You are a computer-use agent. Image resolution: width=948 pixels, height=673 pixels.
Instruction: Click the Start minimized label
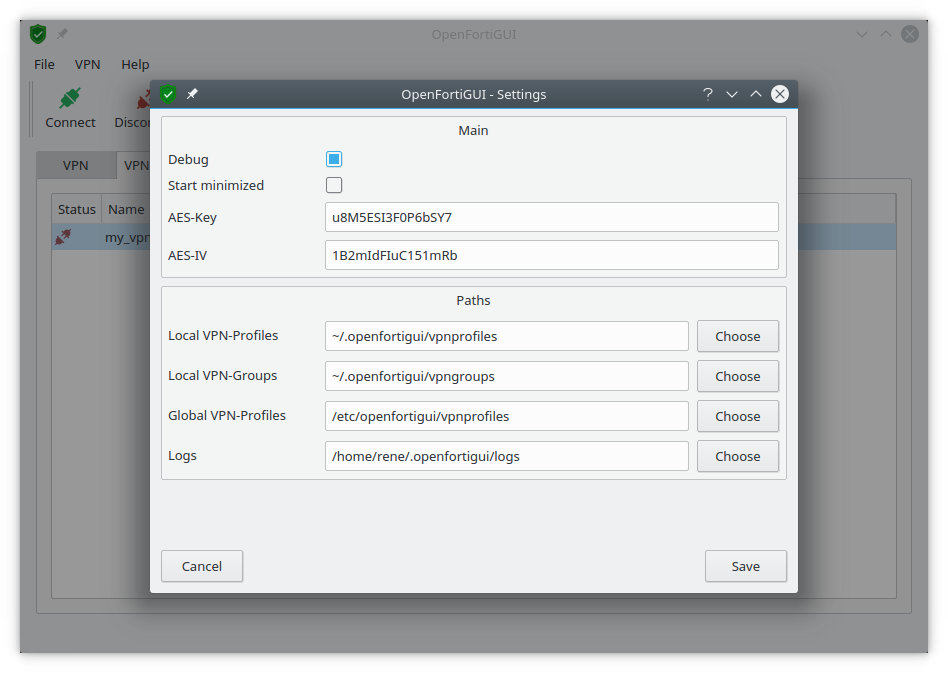point(216,185)
